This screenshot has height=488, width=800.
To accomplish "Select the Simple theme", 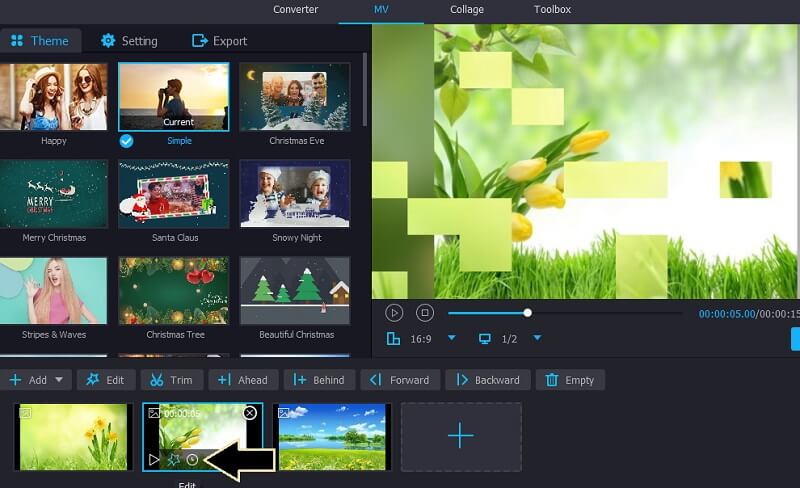I will pos(173,97).
